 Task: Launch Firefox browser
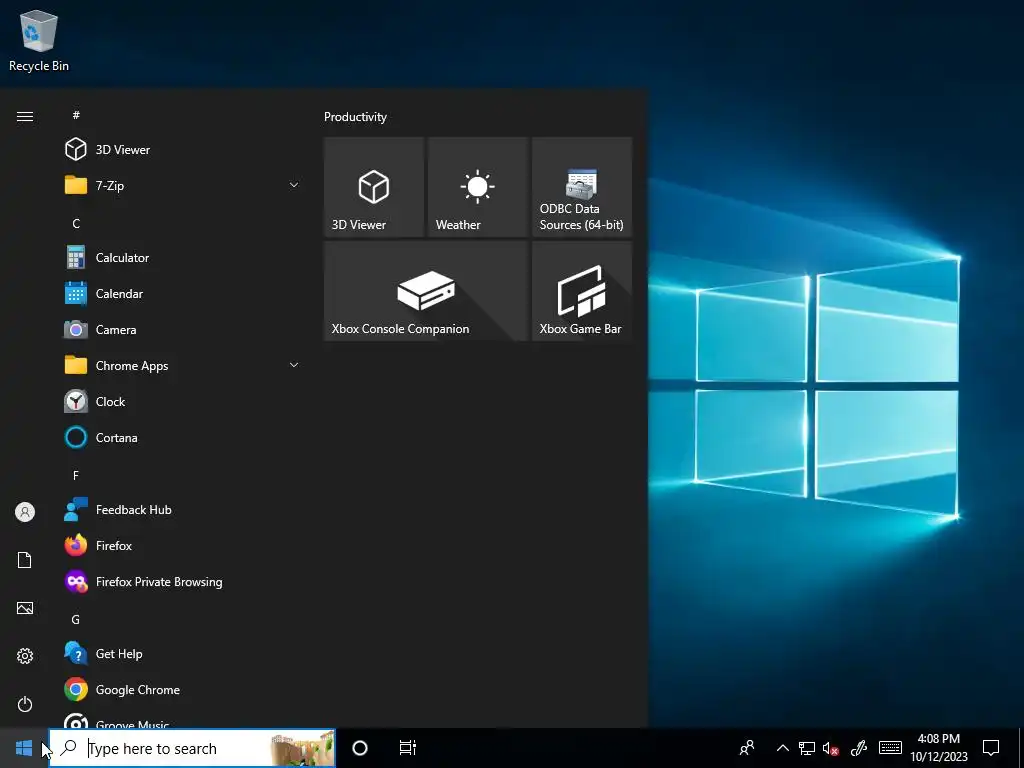[182, 545]
